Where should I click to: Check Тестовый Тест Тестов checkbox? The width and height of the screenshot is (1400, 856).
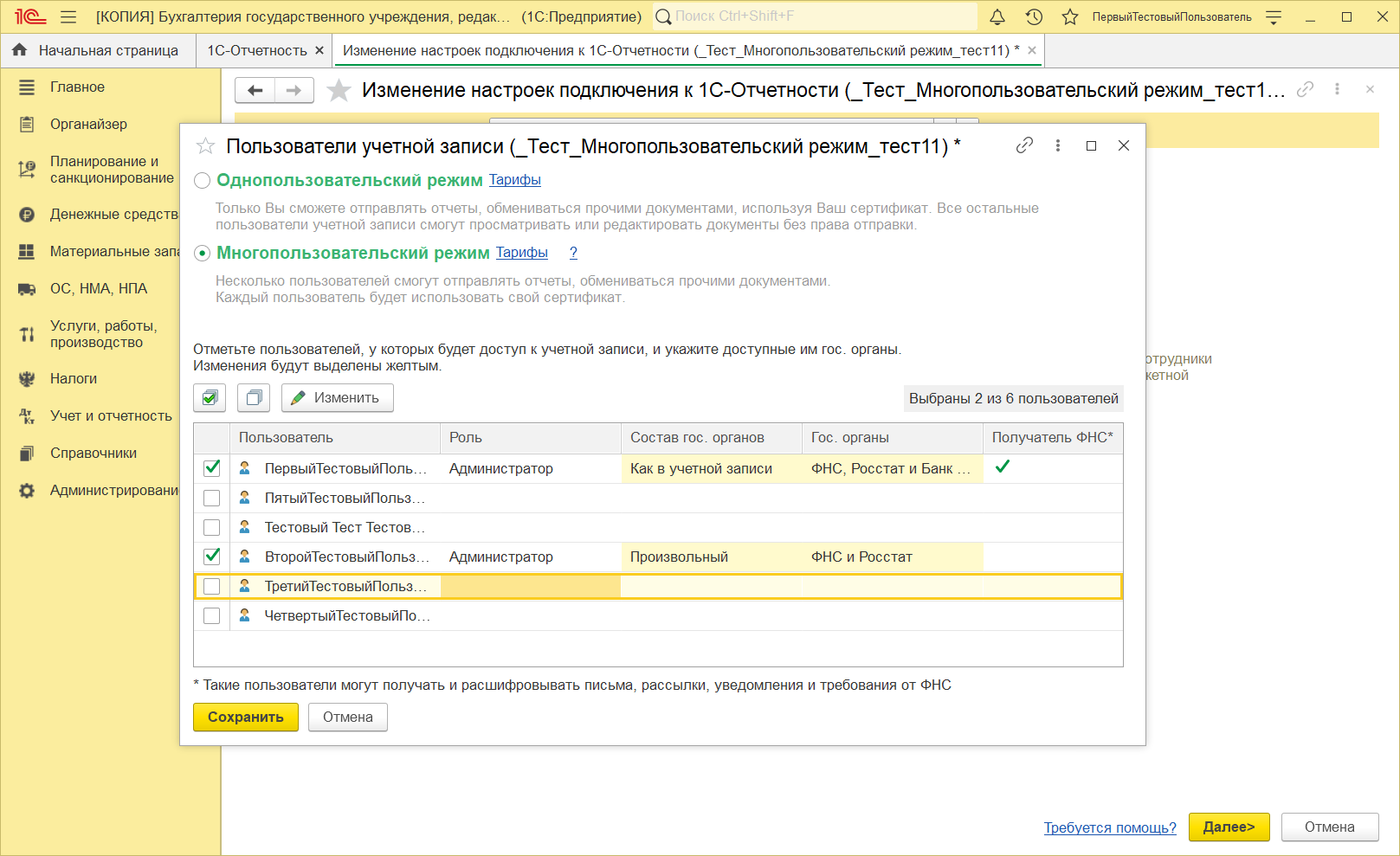[211, 528]
